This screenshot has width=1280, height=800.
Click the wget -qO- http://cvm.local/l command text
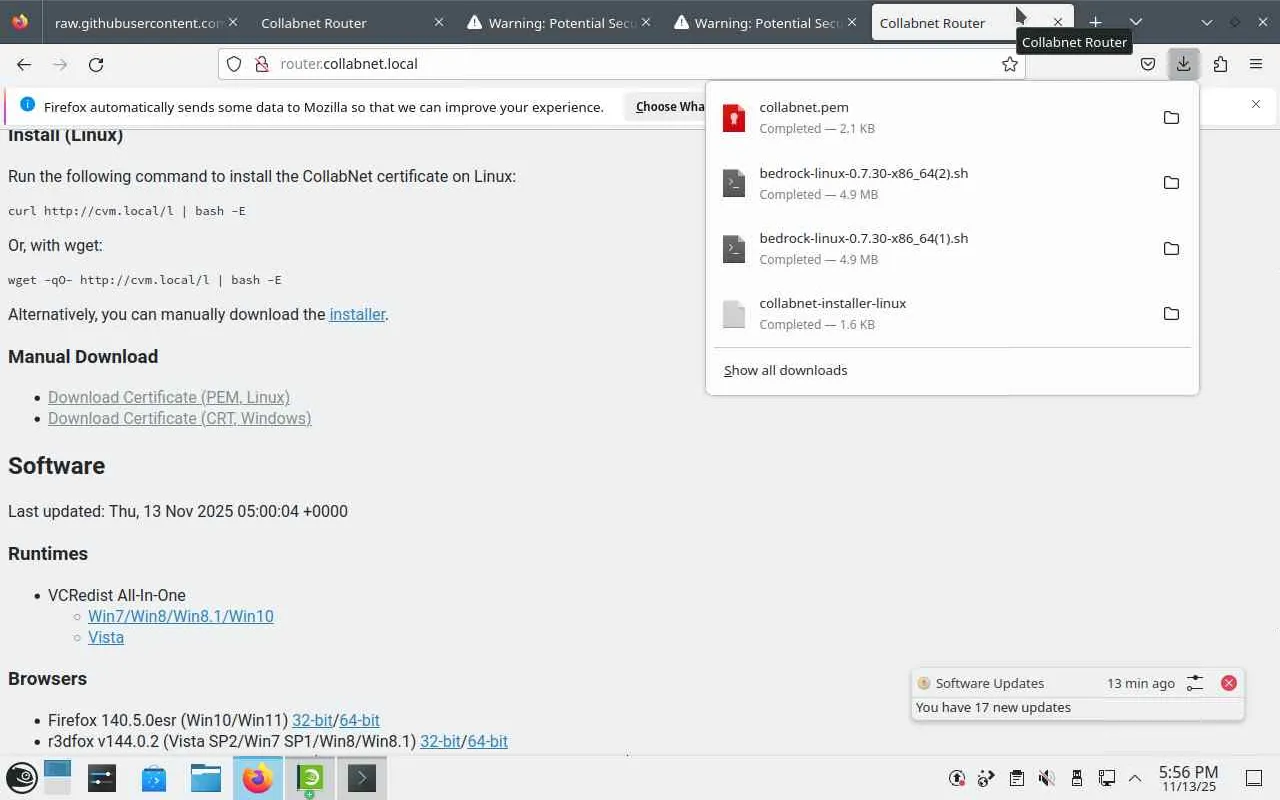[x=145, y=280]
